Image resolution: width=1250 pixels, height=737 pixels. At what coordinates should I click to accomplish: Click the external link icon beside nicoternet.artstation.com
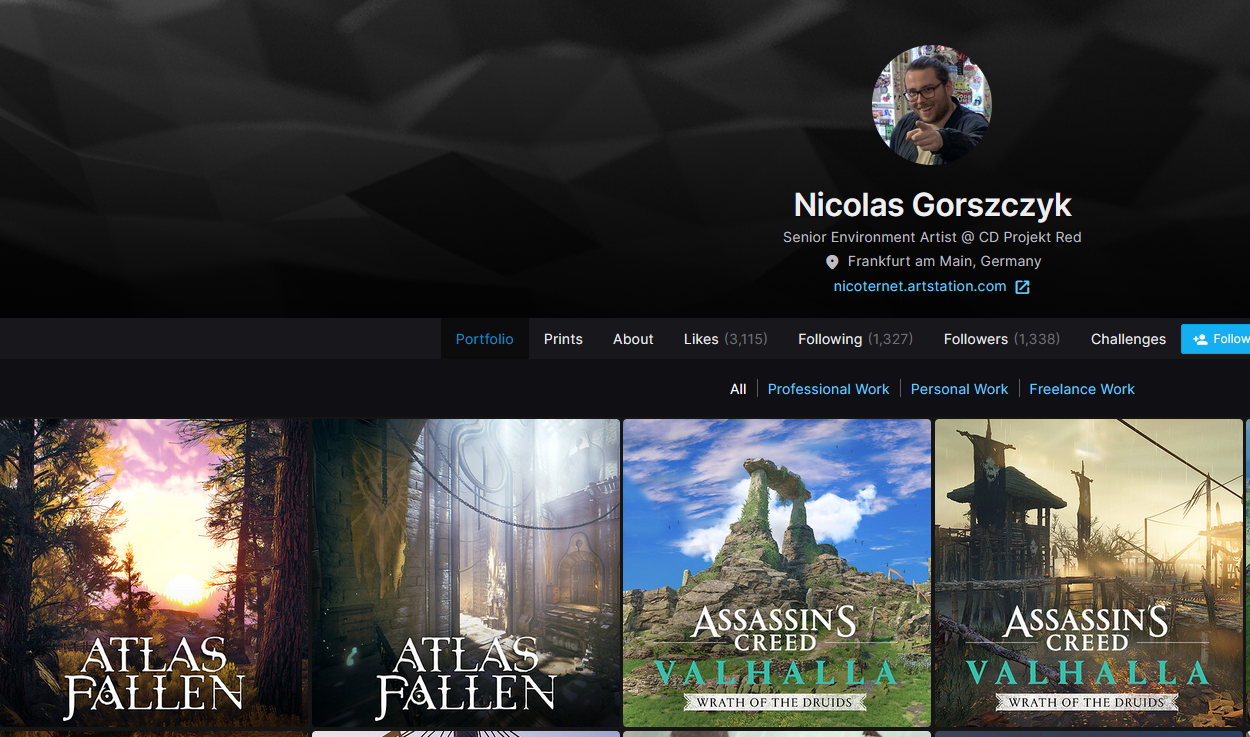click(1022, 287)
